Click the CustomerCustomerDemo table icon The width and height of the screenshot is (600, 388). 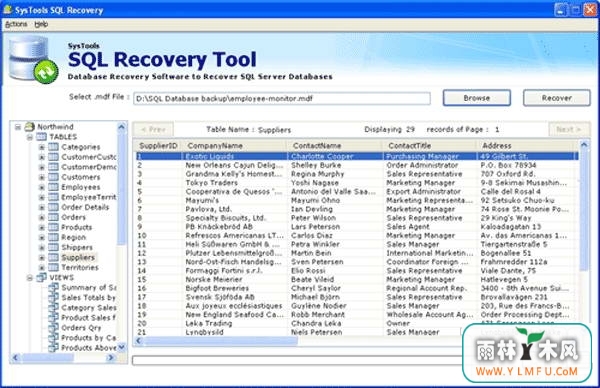(x=53, y=157)
